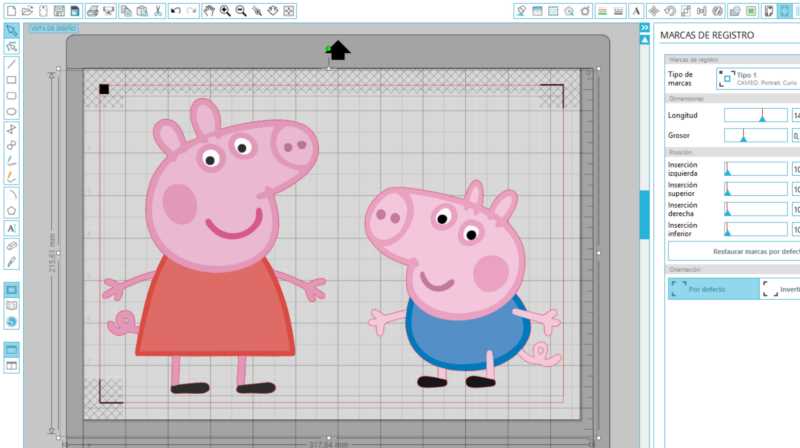Open the Silhouette online store globe icon
This screenshot has height=448, width=800.
tap(11, 322)
